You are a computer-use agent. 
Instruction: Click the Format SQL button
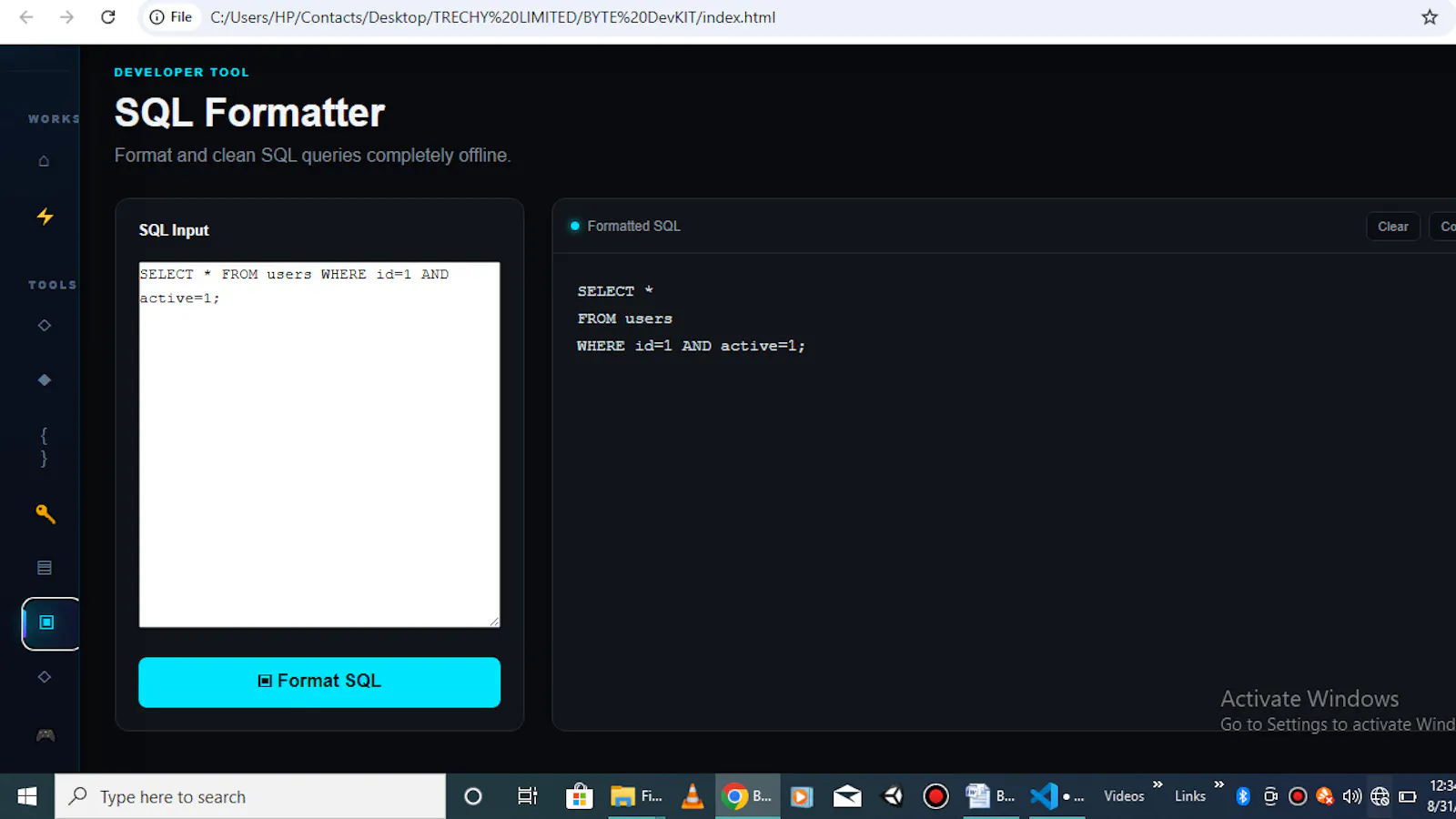click(319, 682)
